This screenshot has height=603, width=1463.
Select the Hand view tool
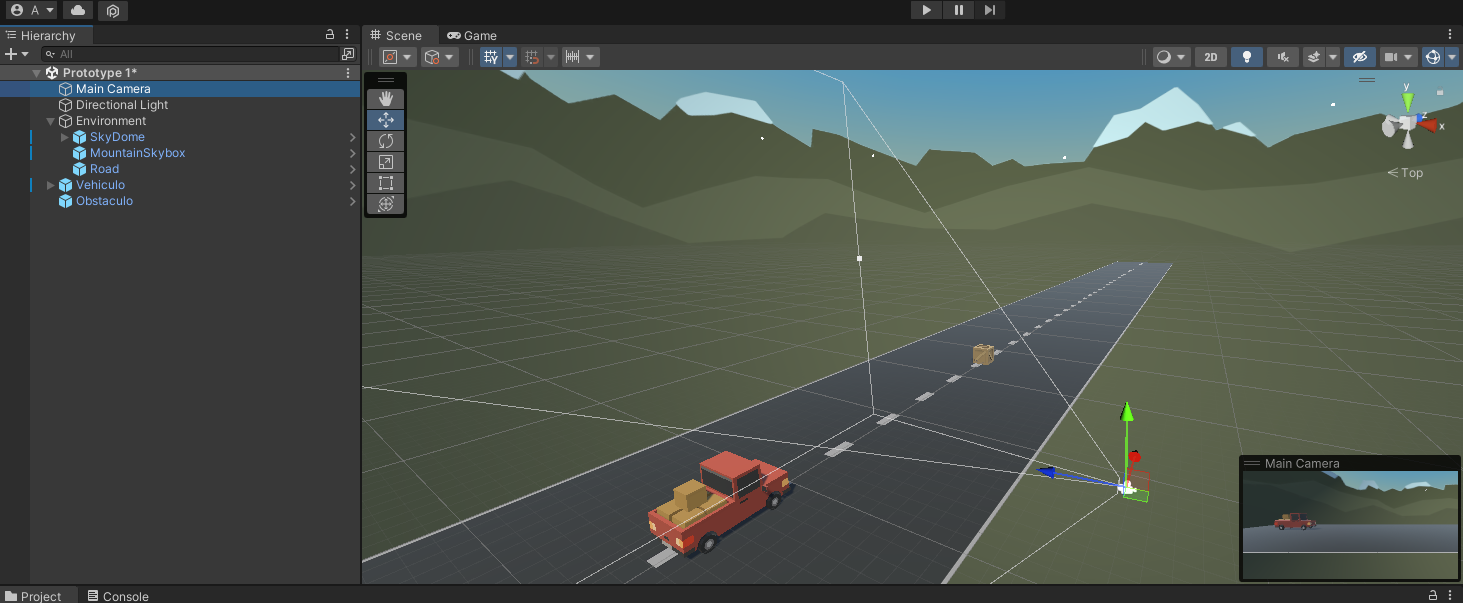[x=386, y=99]
